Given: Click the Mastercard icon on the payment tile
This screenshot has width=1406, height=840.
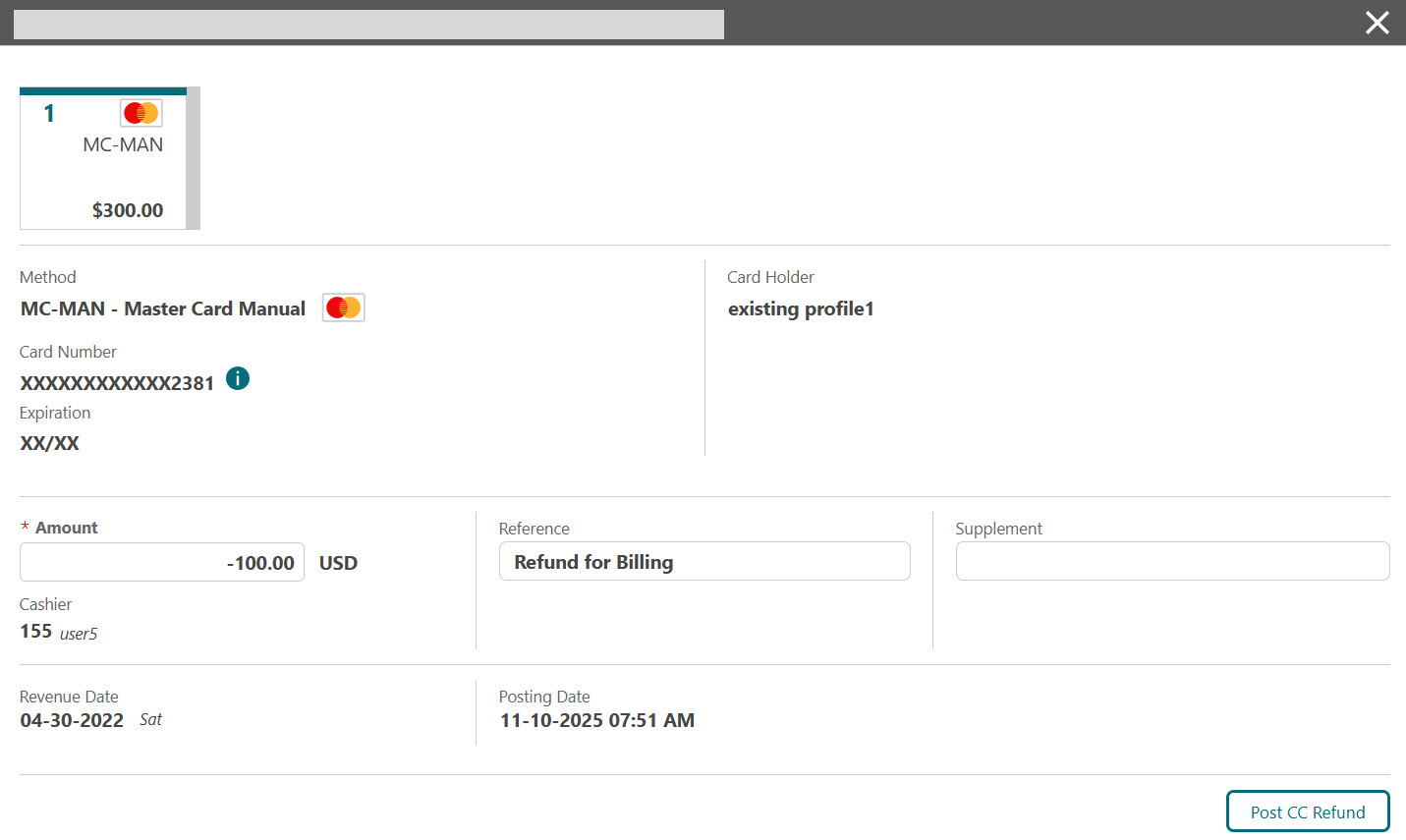Looking at the screenshot, I should click(x=141, y=112).
